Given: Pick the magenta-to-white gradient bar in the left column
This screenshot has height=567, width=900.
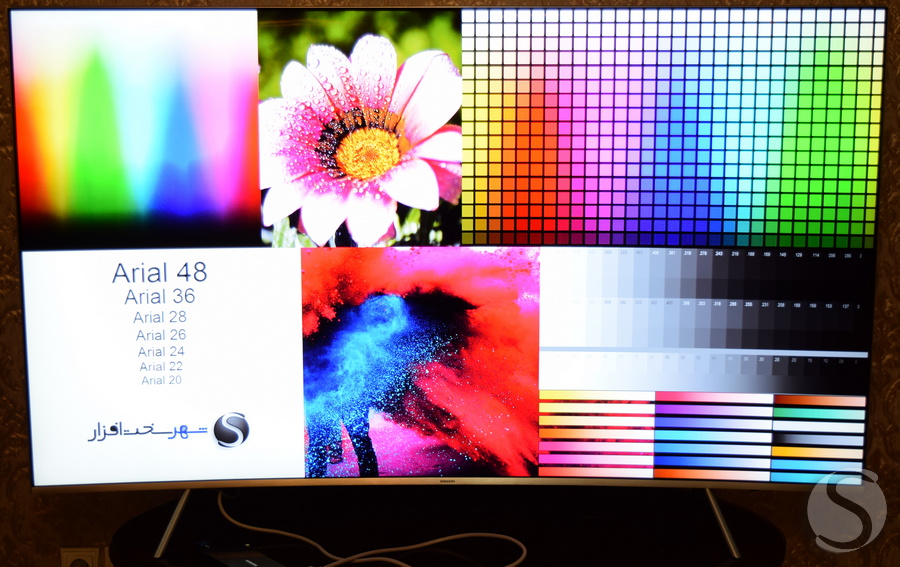Looking at the screenshot, I should click(x=596, y=460).
